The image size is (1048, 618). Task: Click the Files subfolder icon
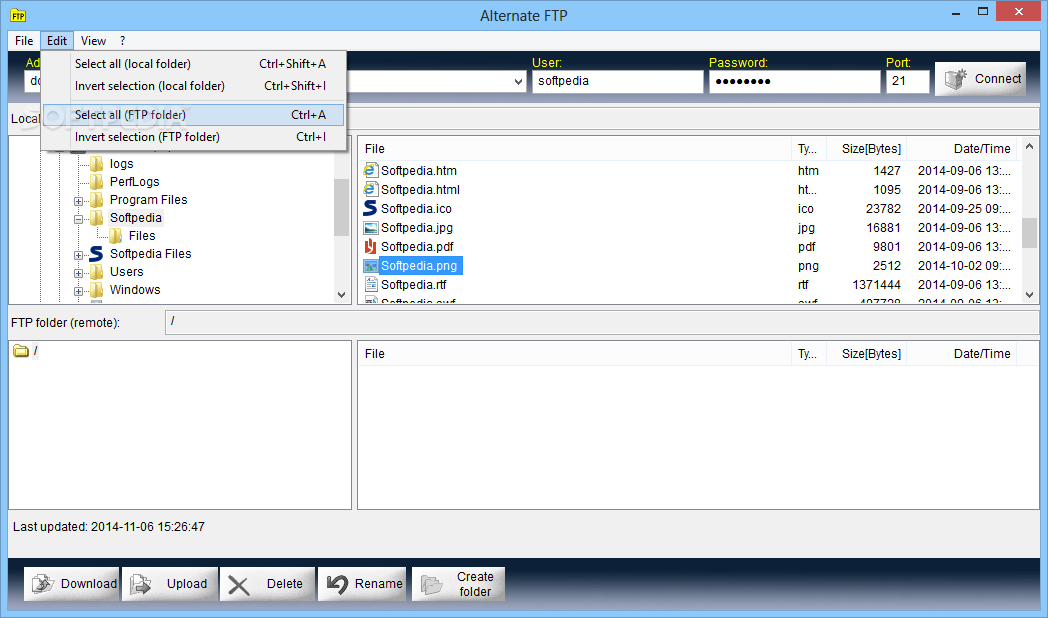pyautogui.click(x=116, y=236)
